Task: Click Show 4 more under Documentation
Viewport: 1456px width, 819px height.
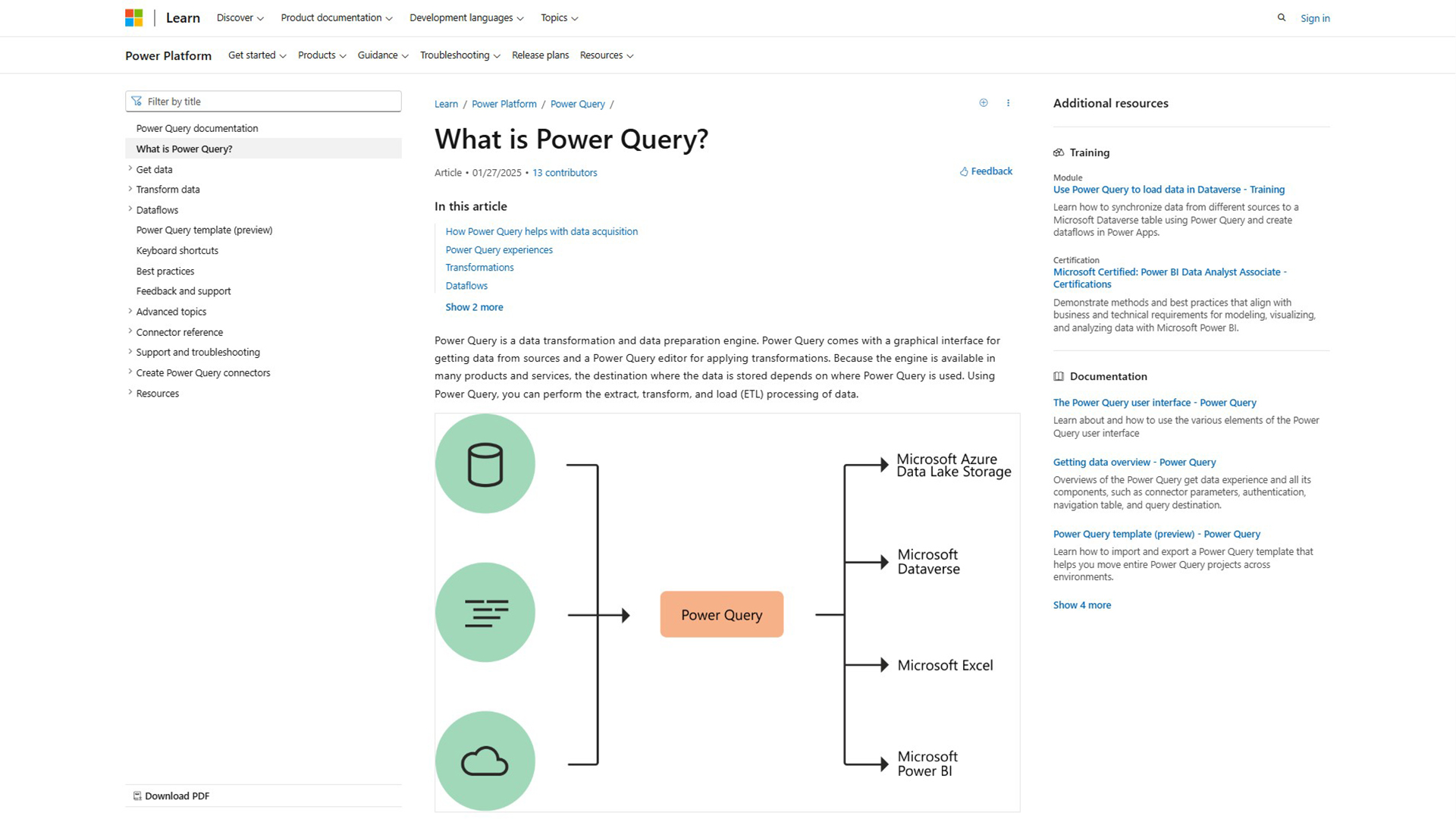Action: tap(1081, 605)
